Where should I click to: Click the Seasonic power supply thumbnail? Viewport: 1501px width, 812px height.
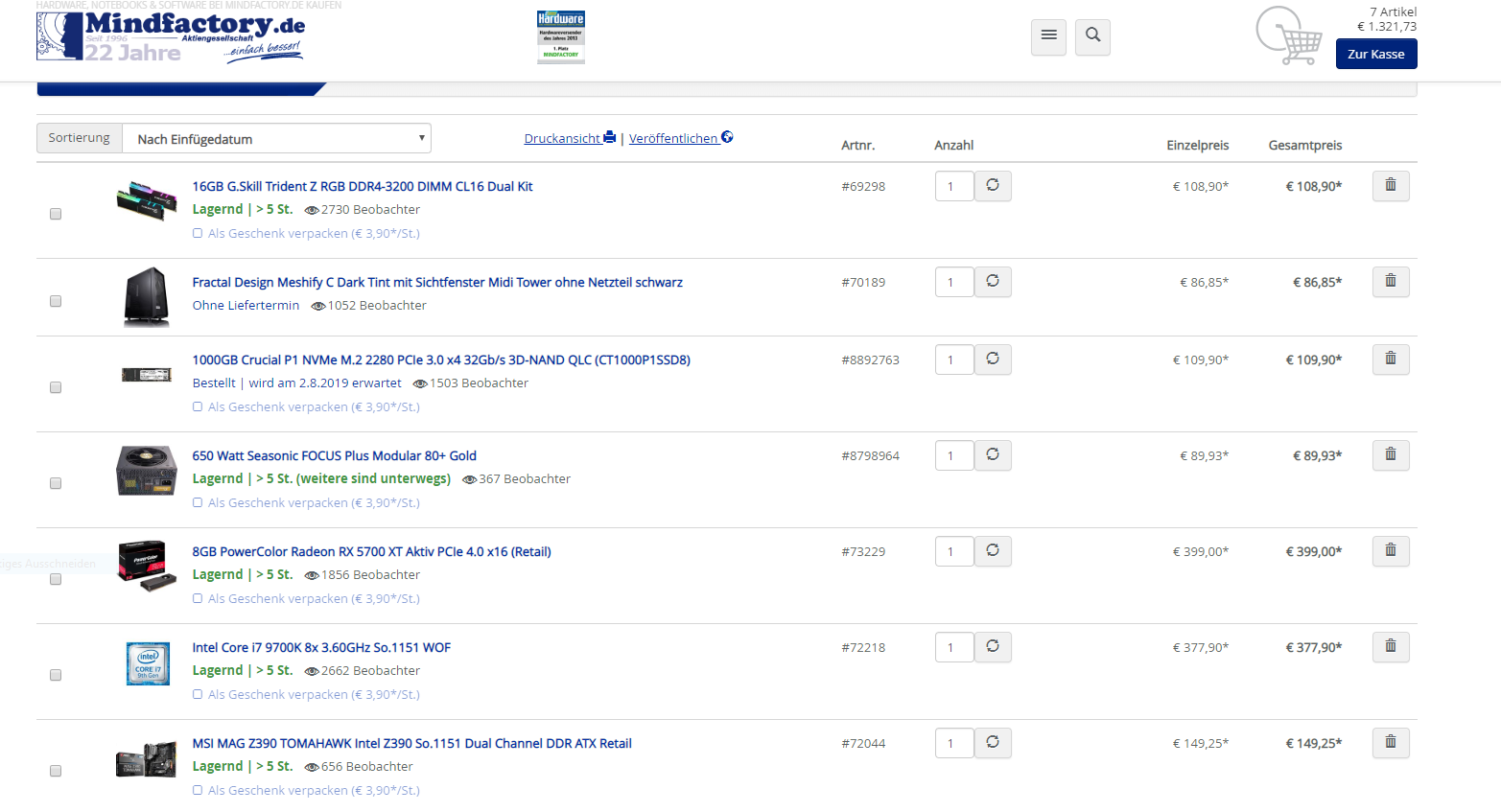(147, 470)
